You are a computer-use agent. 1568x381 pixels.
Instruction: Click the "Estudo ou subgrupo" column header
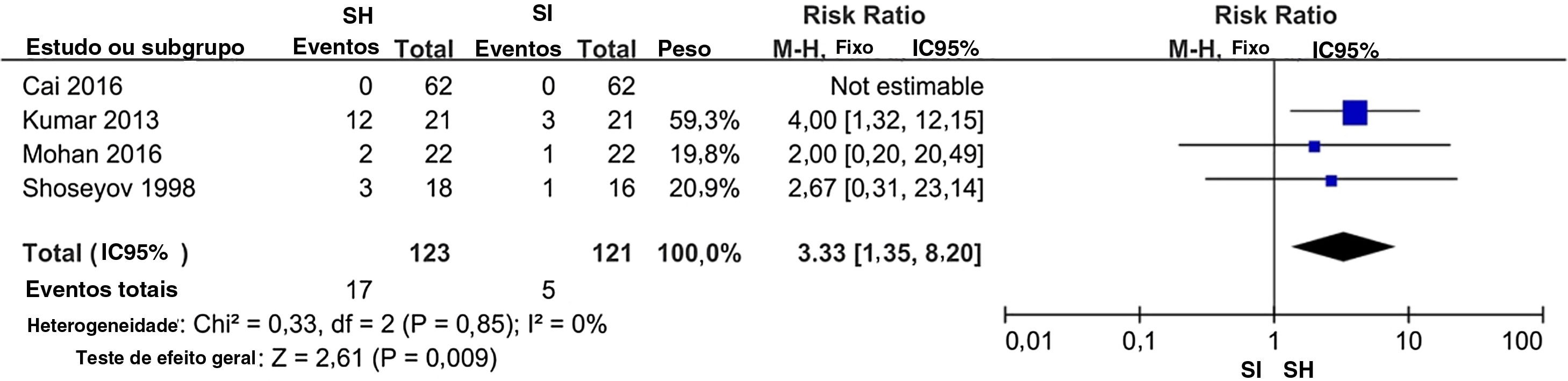[134, 47]
